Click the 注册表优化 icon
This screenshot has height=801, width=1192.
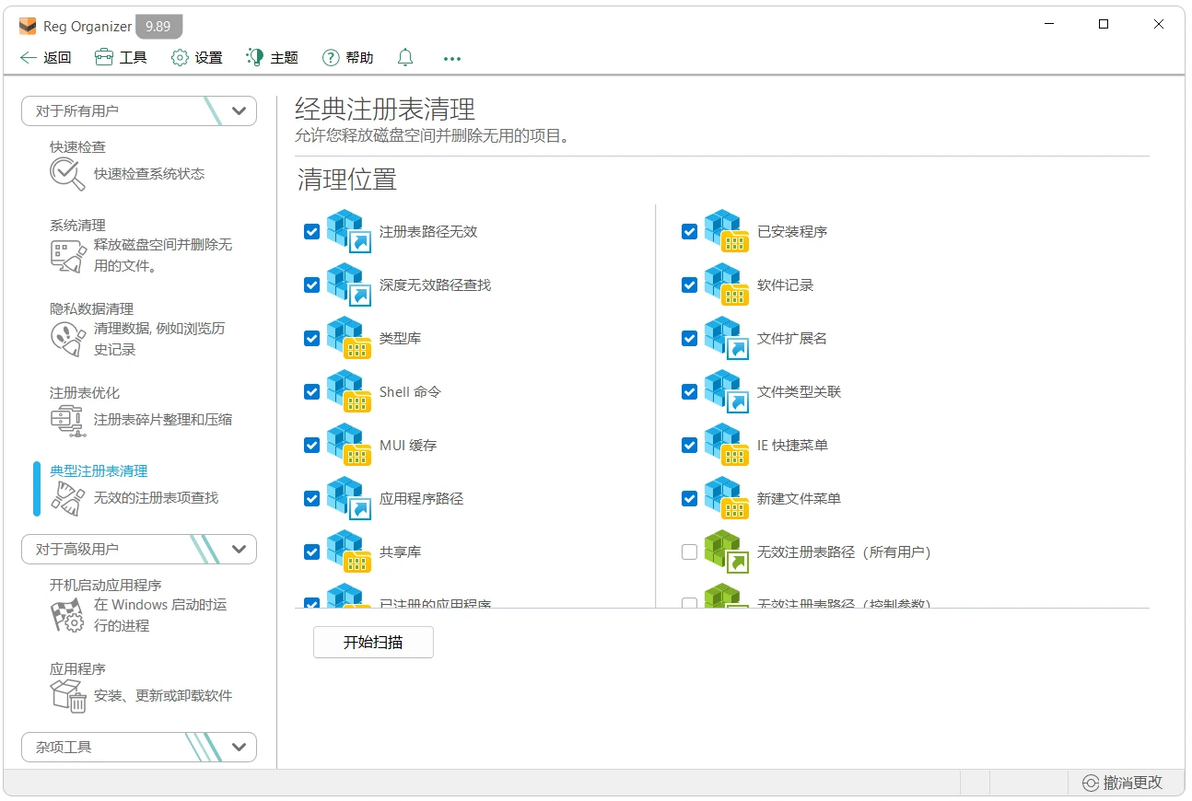[68, 420]
